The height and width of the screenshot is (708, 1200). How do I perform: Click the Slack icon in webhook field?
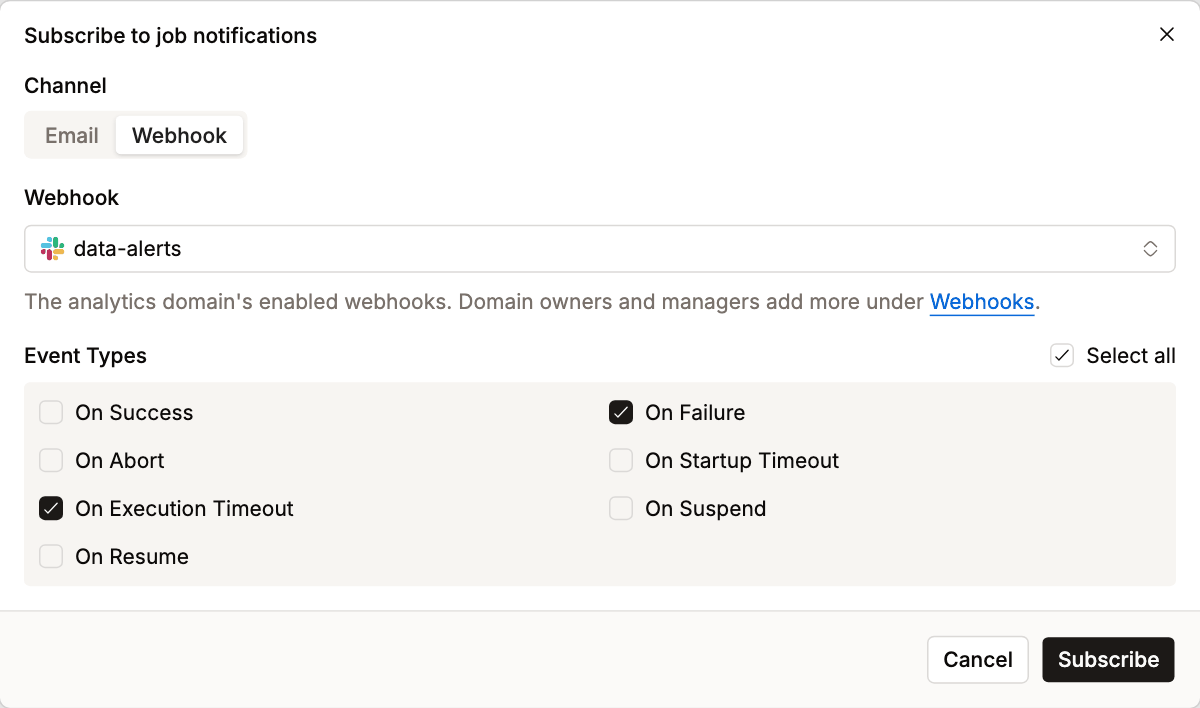click(52, 249)
